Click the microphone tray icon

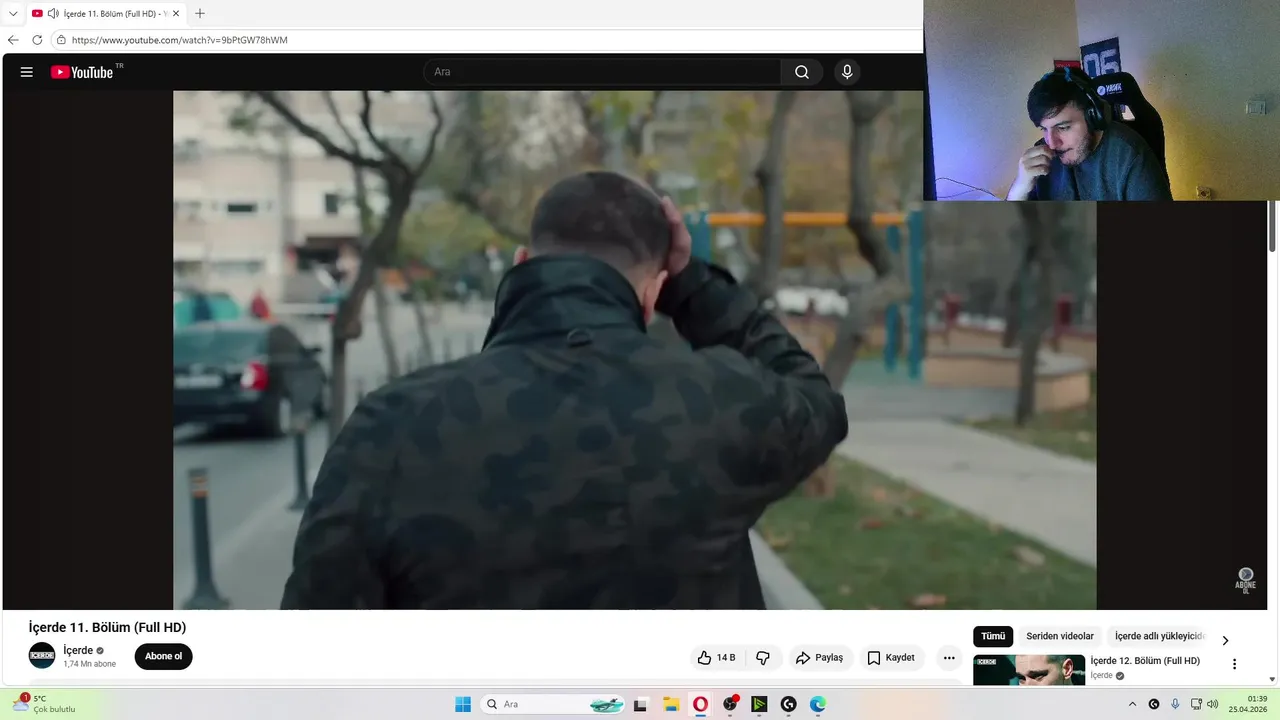click(1175, 704)
